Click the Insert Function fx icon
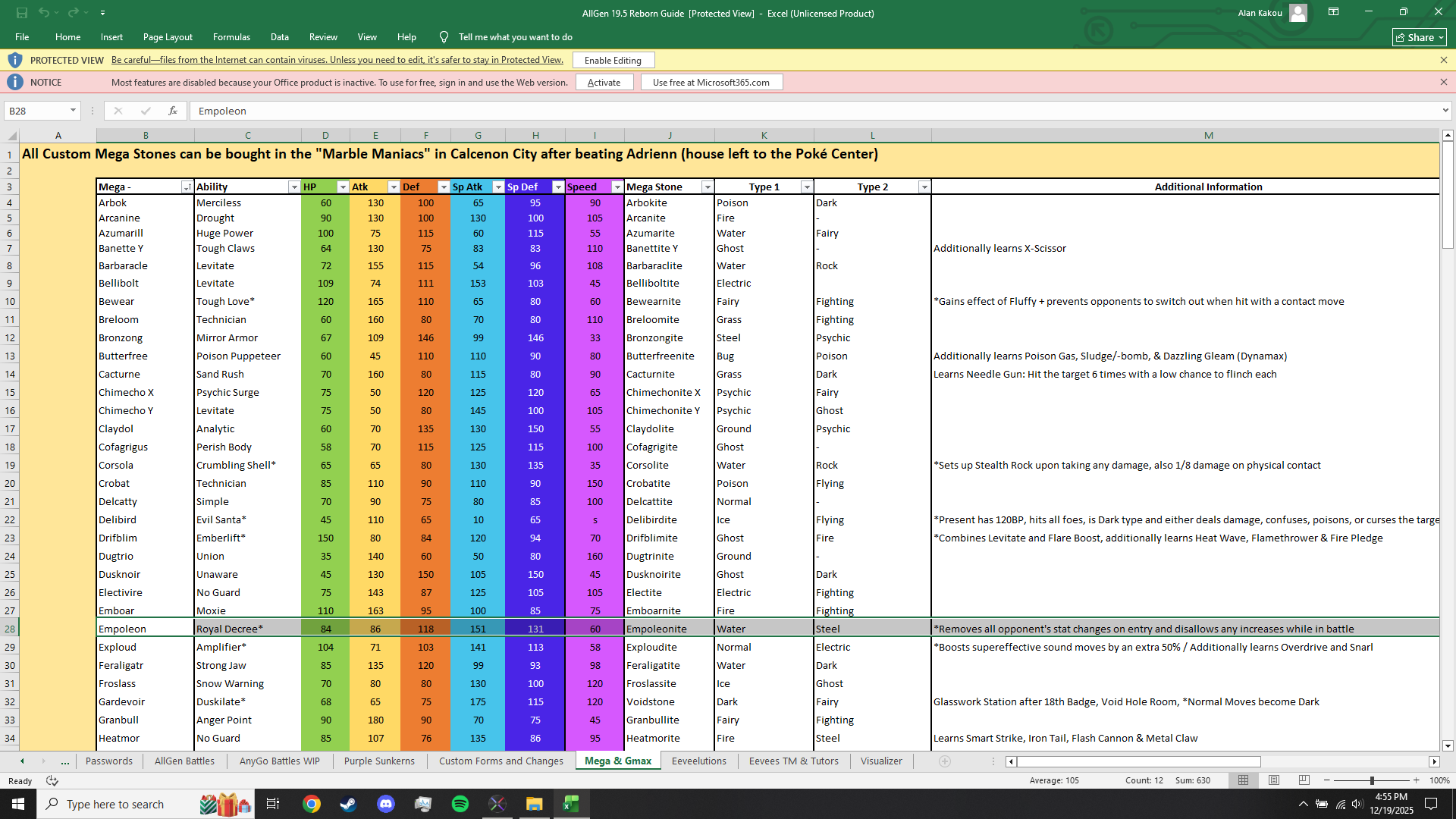The image size is (1456, 819). click(x=173, y=111)
